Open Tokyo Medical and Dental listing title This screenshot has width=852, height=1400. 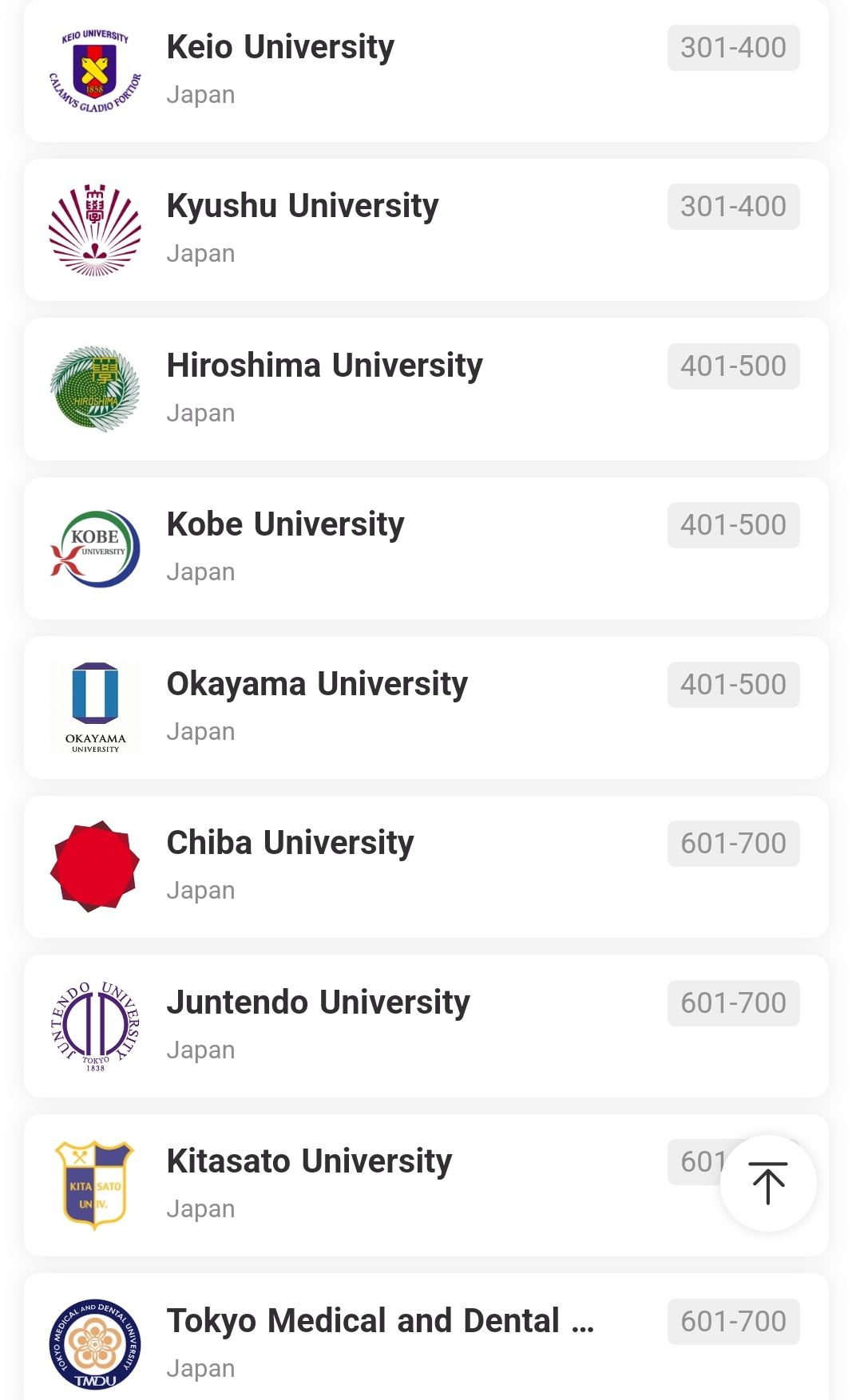[380, 1321]
